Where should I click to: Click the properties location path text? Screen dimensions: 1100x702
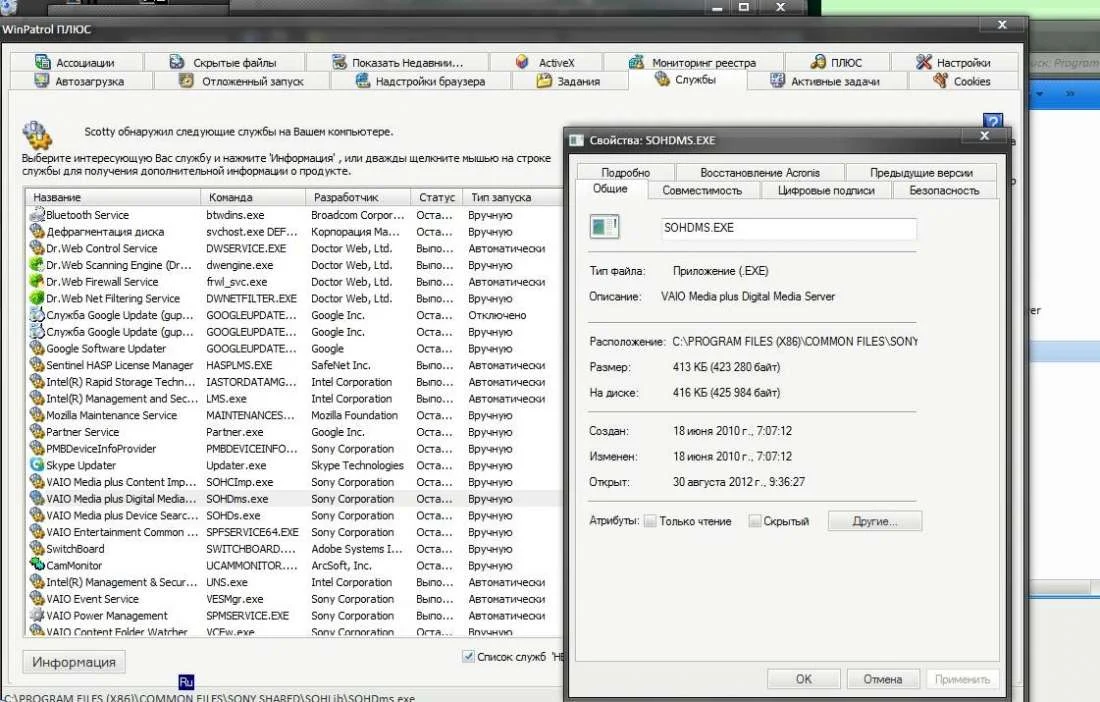[795, 342]
